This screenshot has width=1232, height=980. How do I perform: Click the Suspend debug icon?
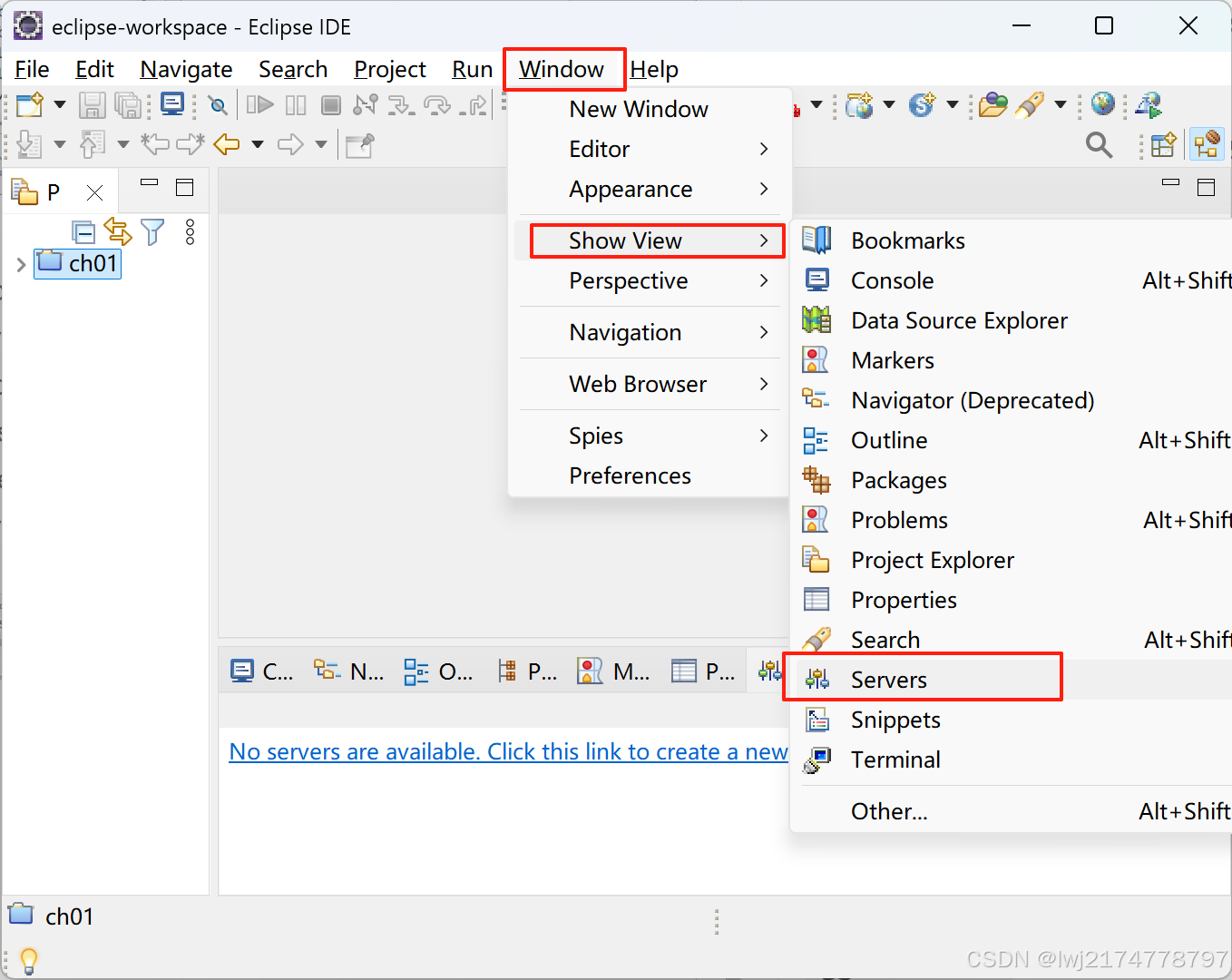296,105
